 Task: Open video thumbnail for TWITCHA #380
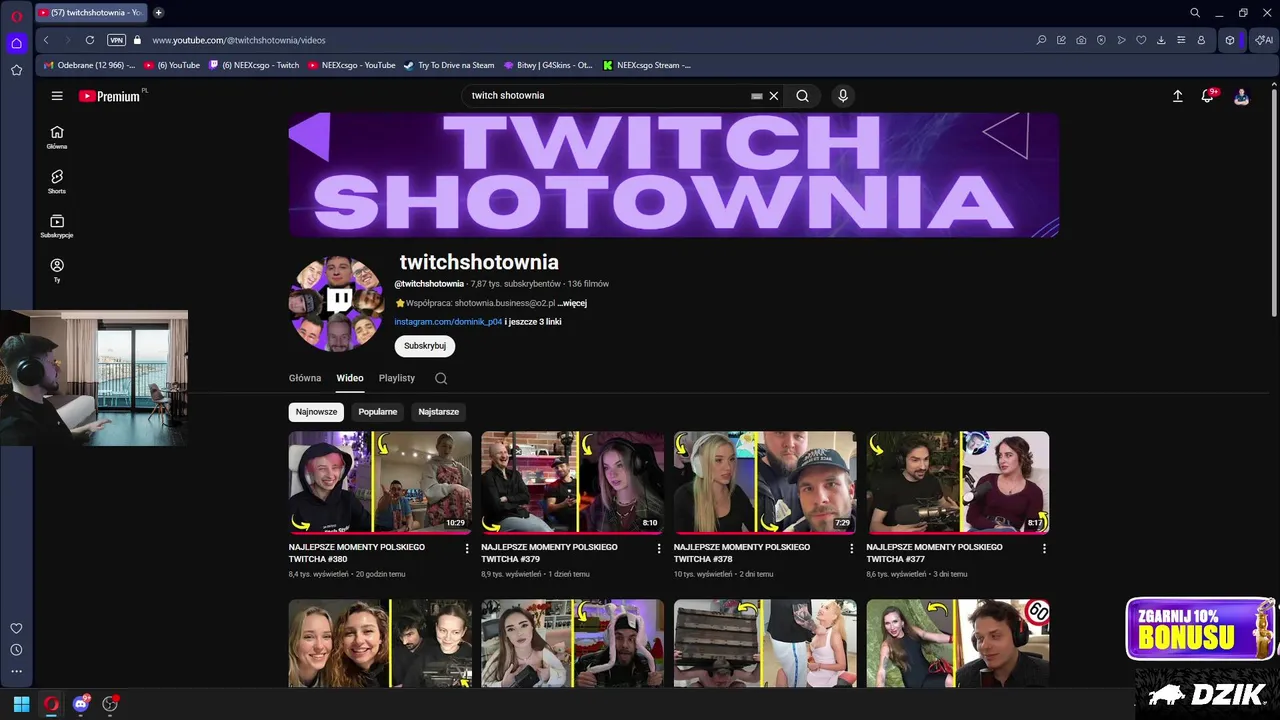pos(380,482)
